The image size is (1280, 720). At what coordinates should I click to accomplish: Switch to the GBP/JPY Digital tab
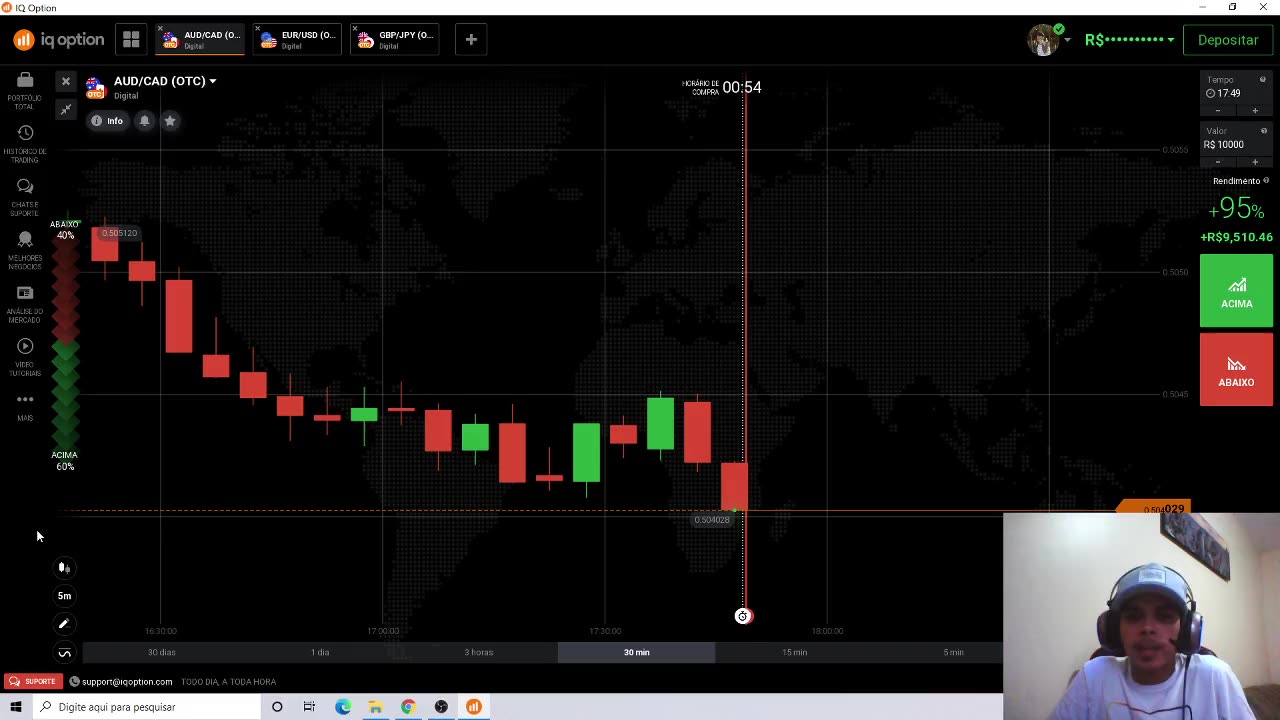396,40
